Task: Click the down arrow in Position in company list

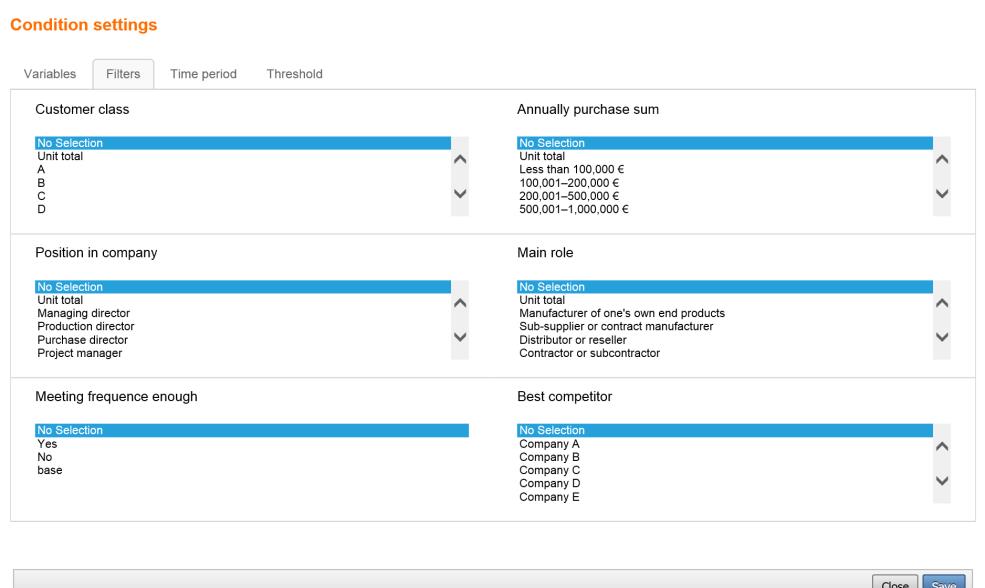Action: (460, 337)
